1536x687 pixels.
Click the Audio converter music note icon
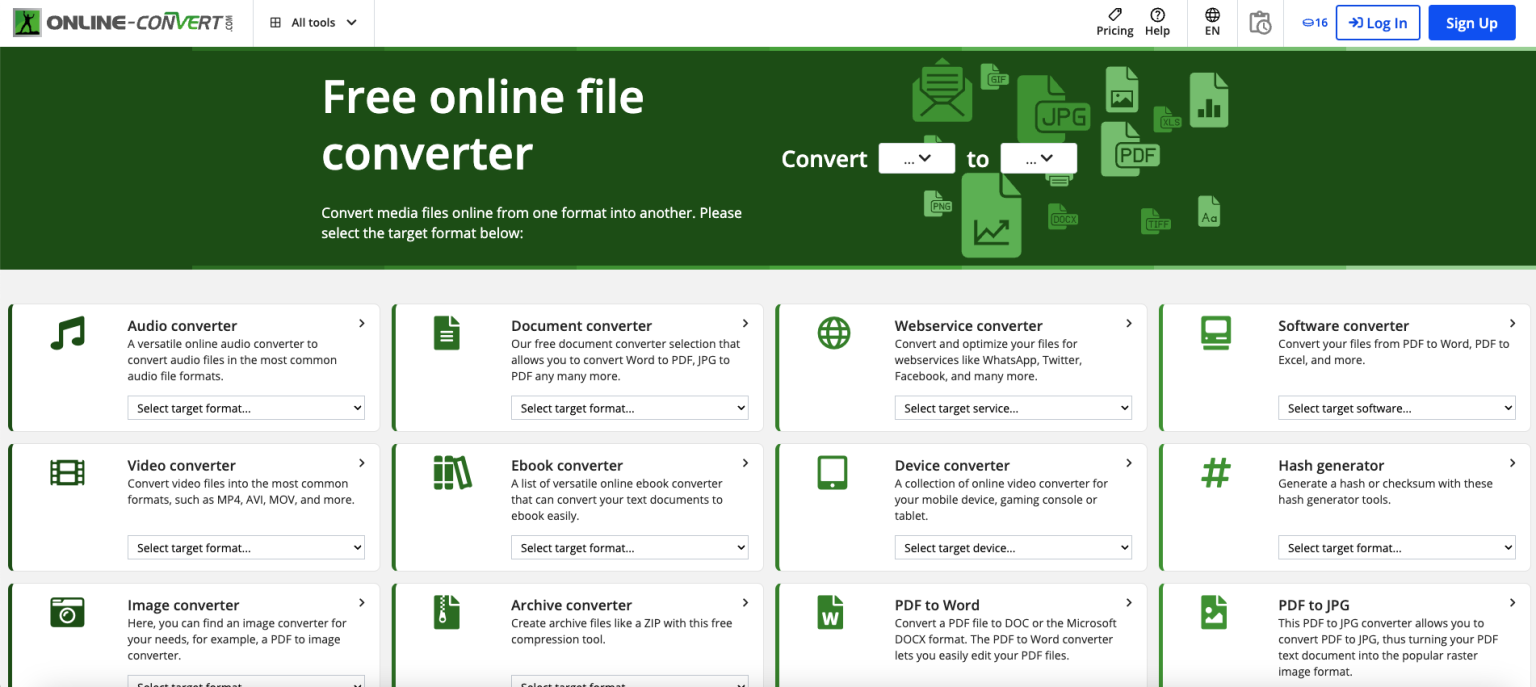[67, 333]
